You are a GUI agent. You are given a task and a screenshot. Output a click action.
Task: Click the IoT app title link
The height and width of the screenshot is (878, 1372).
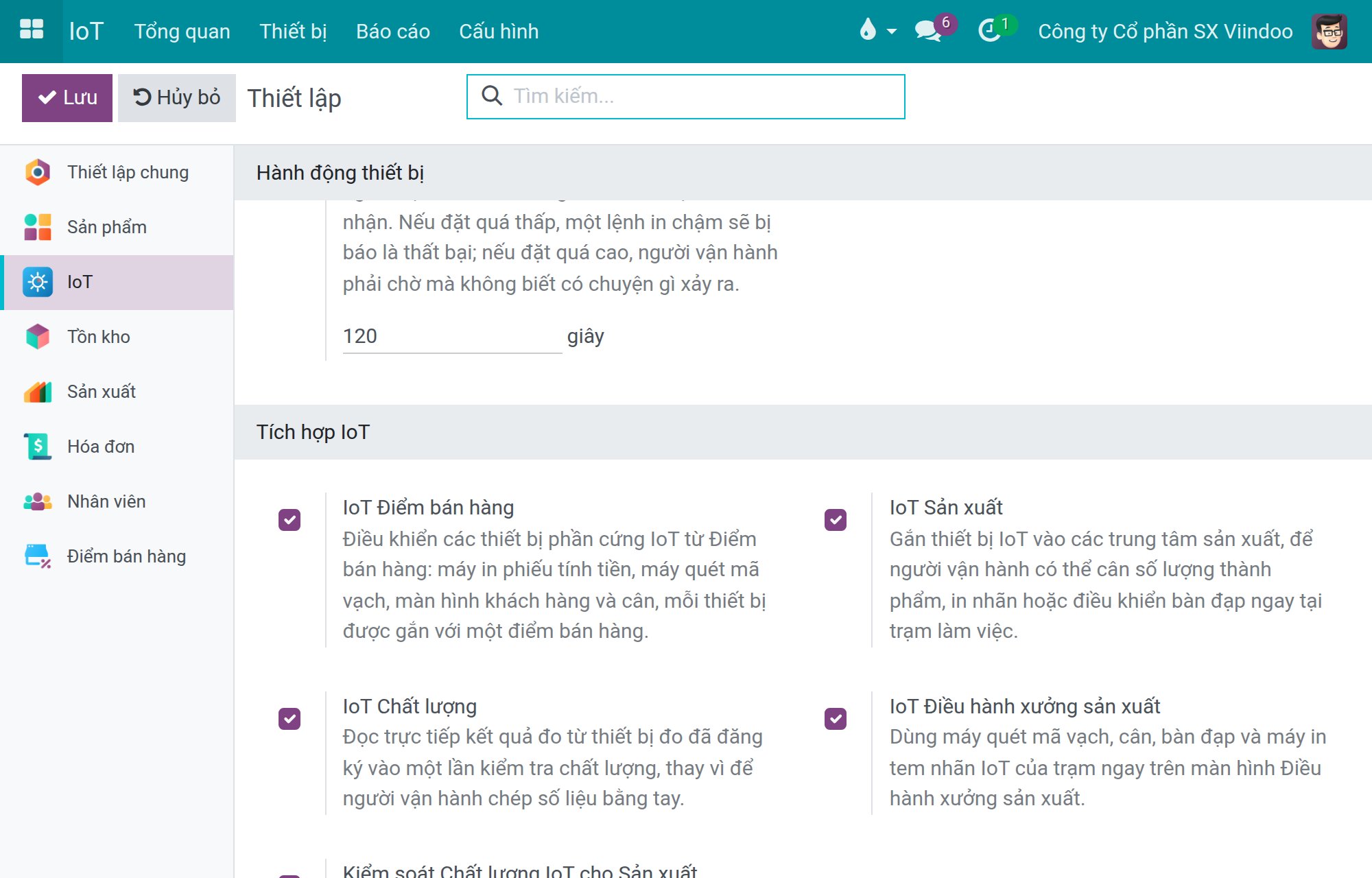pos(86,32)
